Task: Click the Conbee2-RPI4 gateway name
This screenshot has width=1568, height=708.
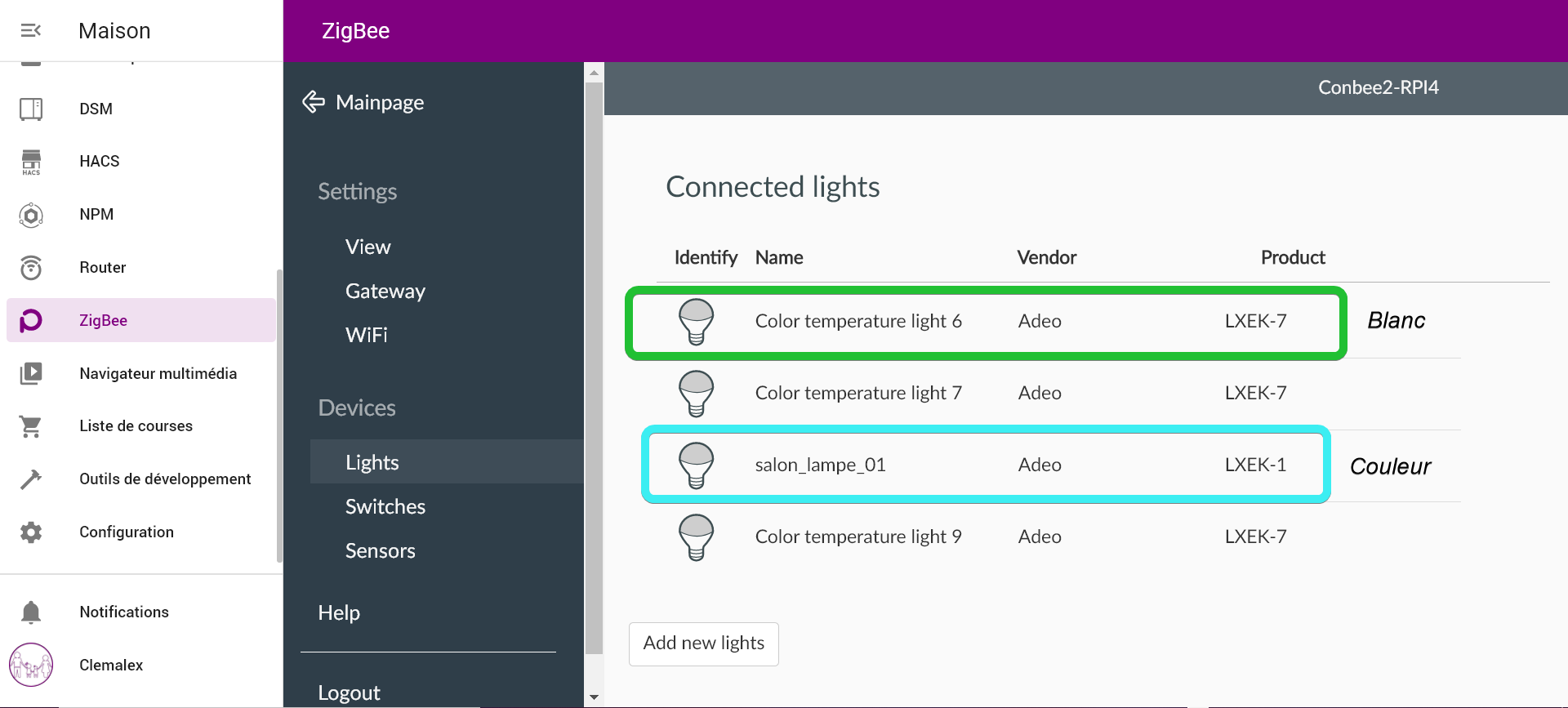Action: [x=1379, y=87]
